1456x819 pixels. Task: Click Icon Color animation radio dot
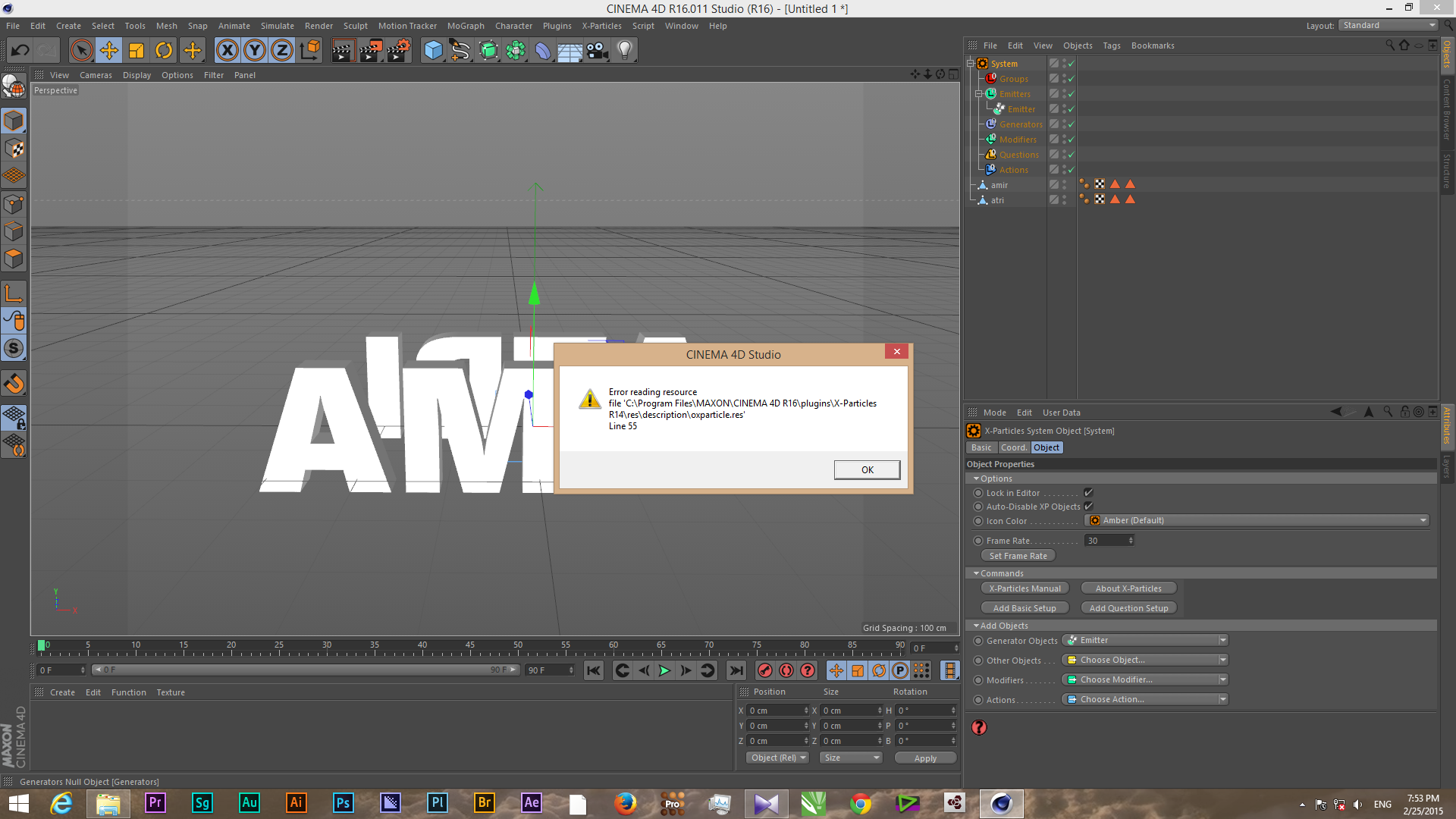tap(978, 521)
